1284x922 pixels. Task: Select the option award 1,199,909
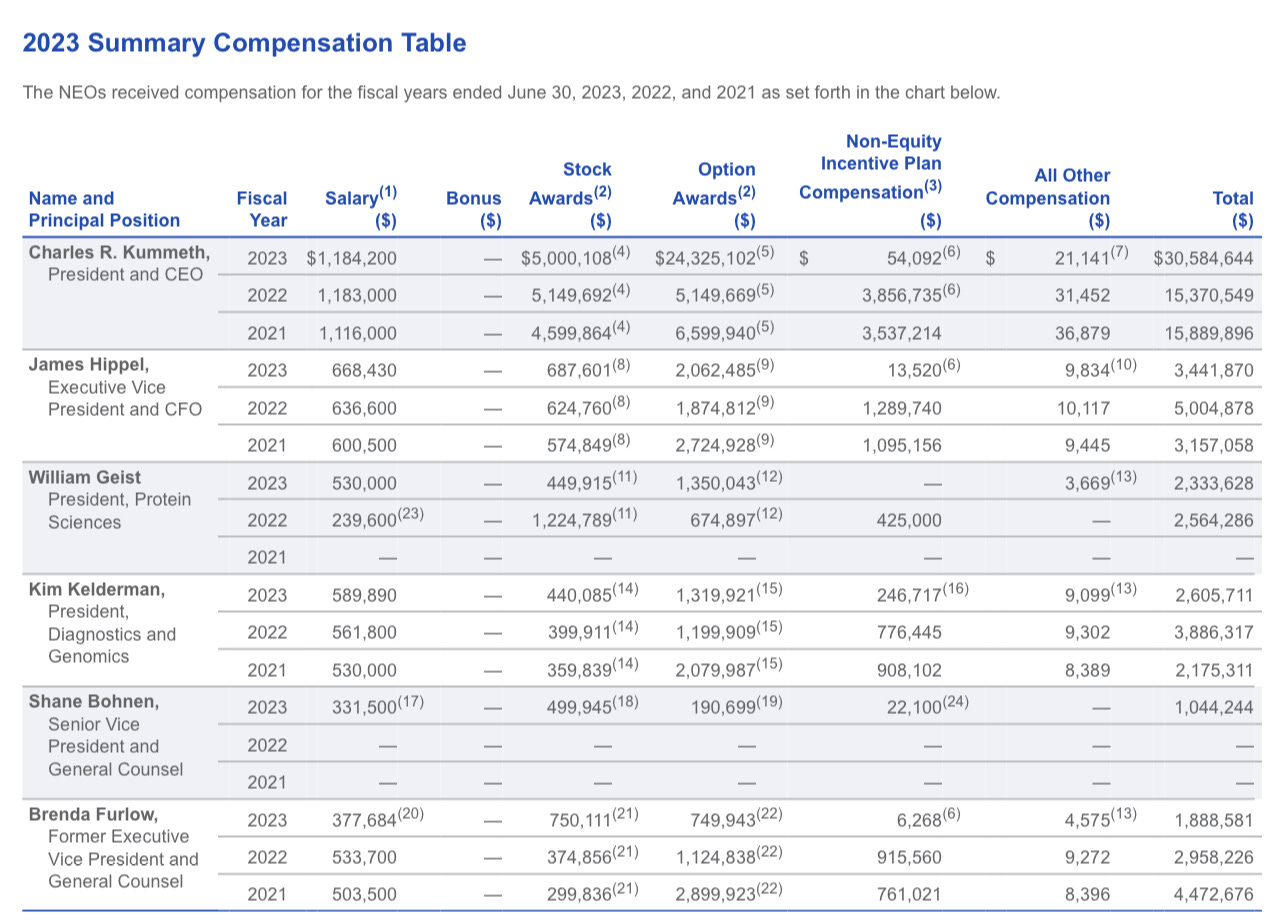click(x=714, y=632)
